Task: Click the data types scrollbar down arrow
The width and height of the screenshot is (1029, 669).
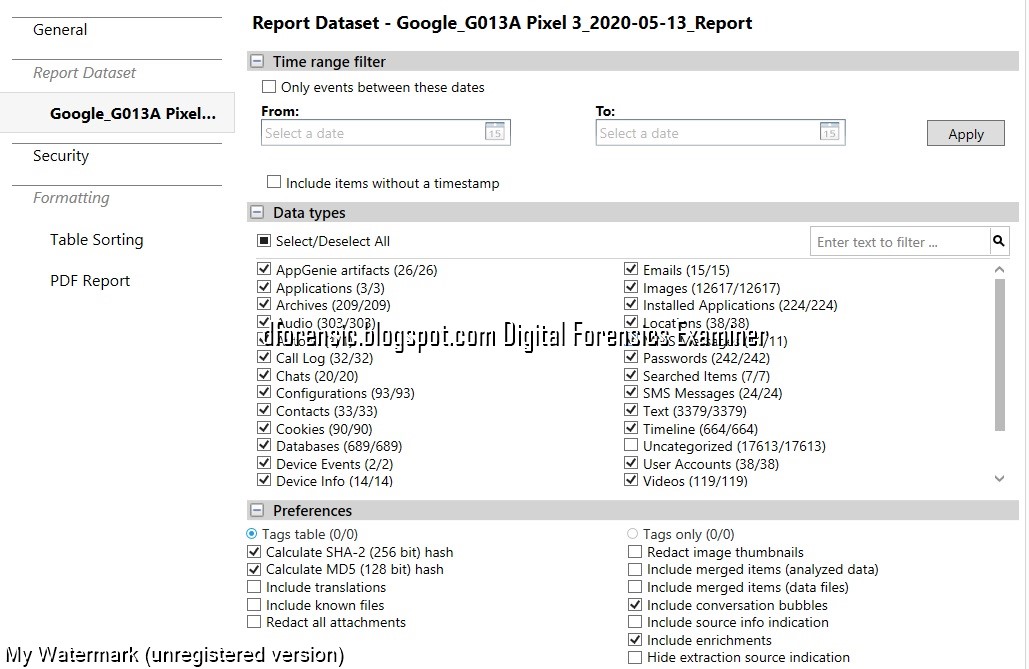Action: coord(999,478)
